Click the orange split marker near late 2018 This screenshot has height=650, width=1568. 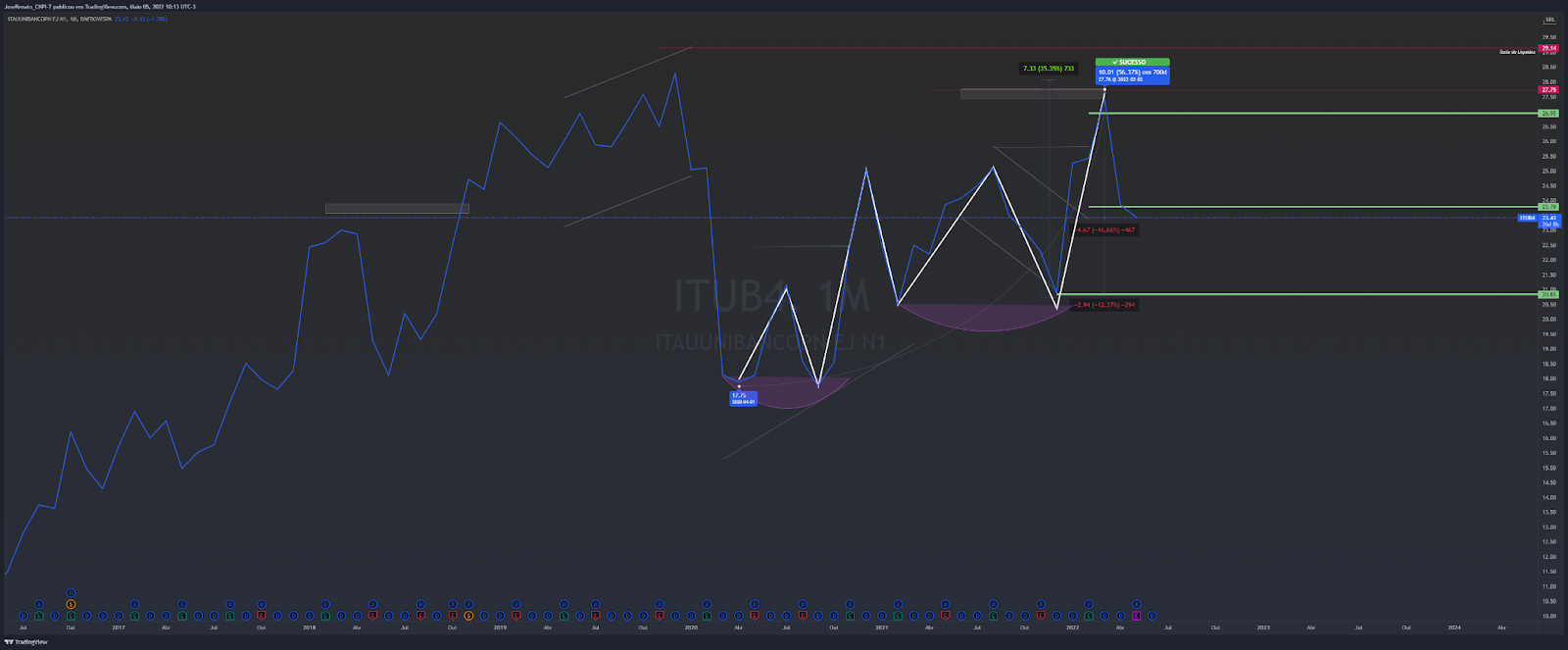(x=468, y=616)
